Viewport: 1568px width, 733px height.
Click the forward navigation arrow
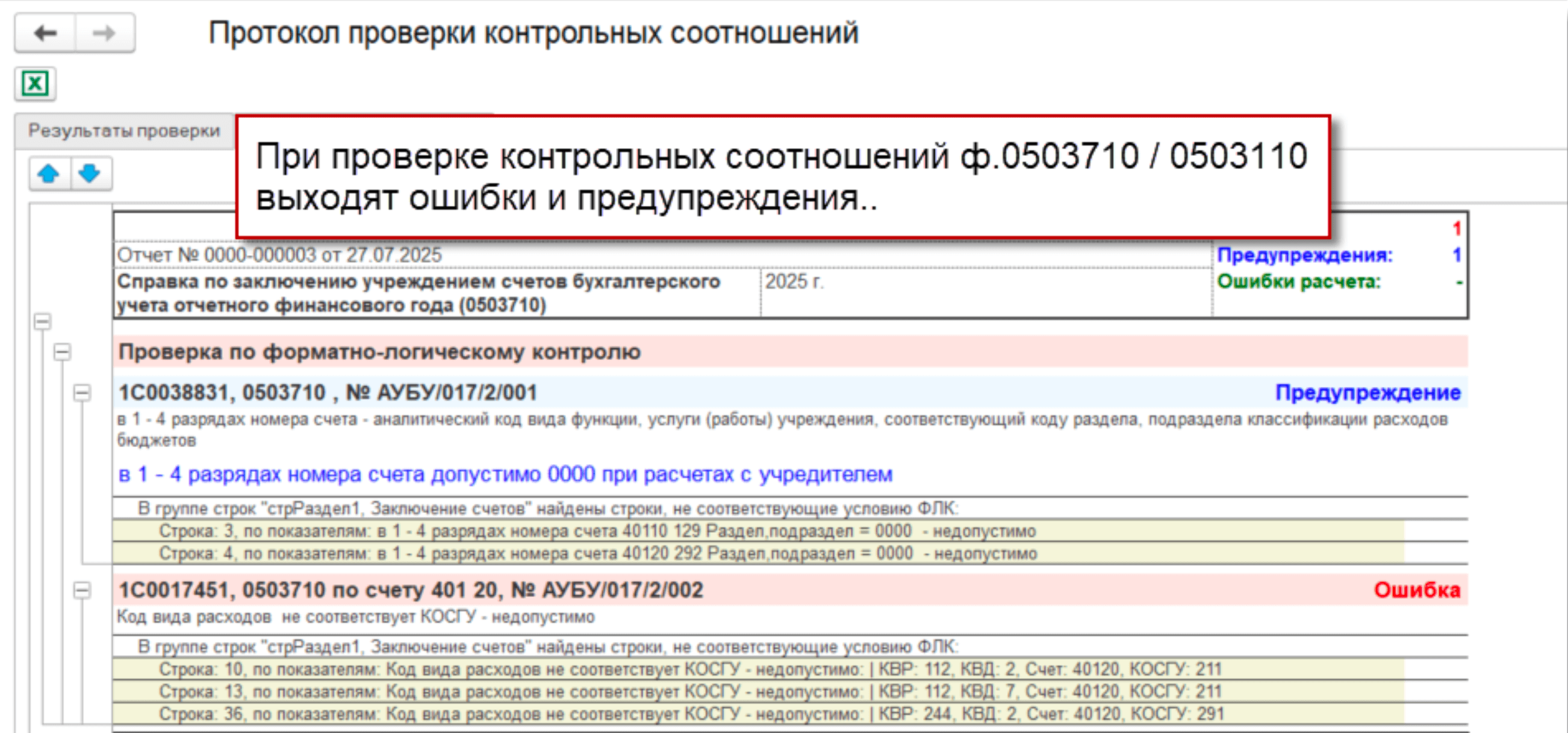(x=104, y=33)
